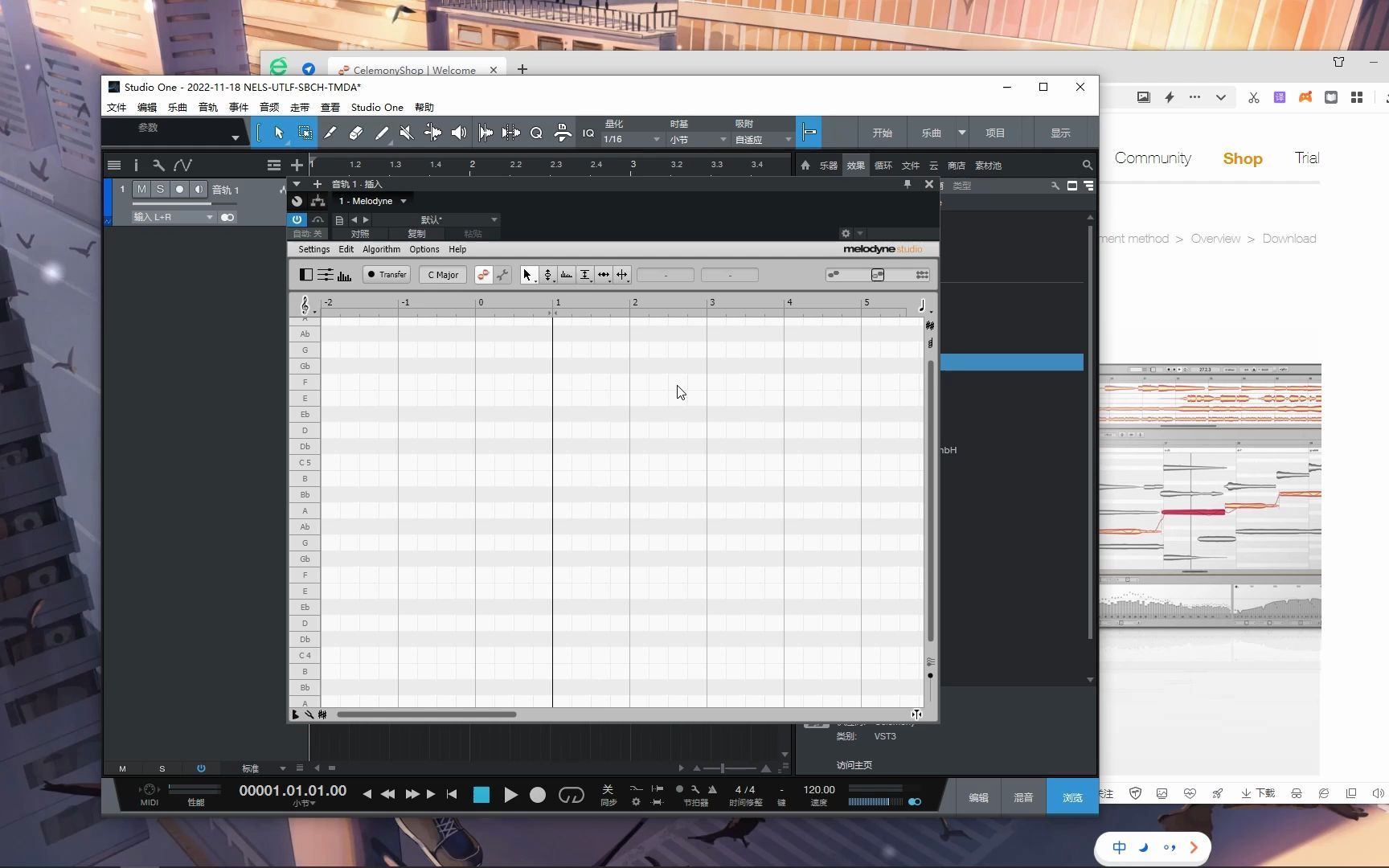Open Melodyne Algorithm menu
This screenshot has width=1389, height=868.
coord(381,249)
